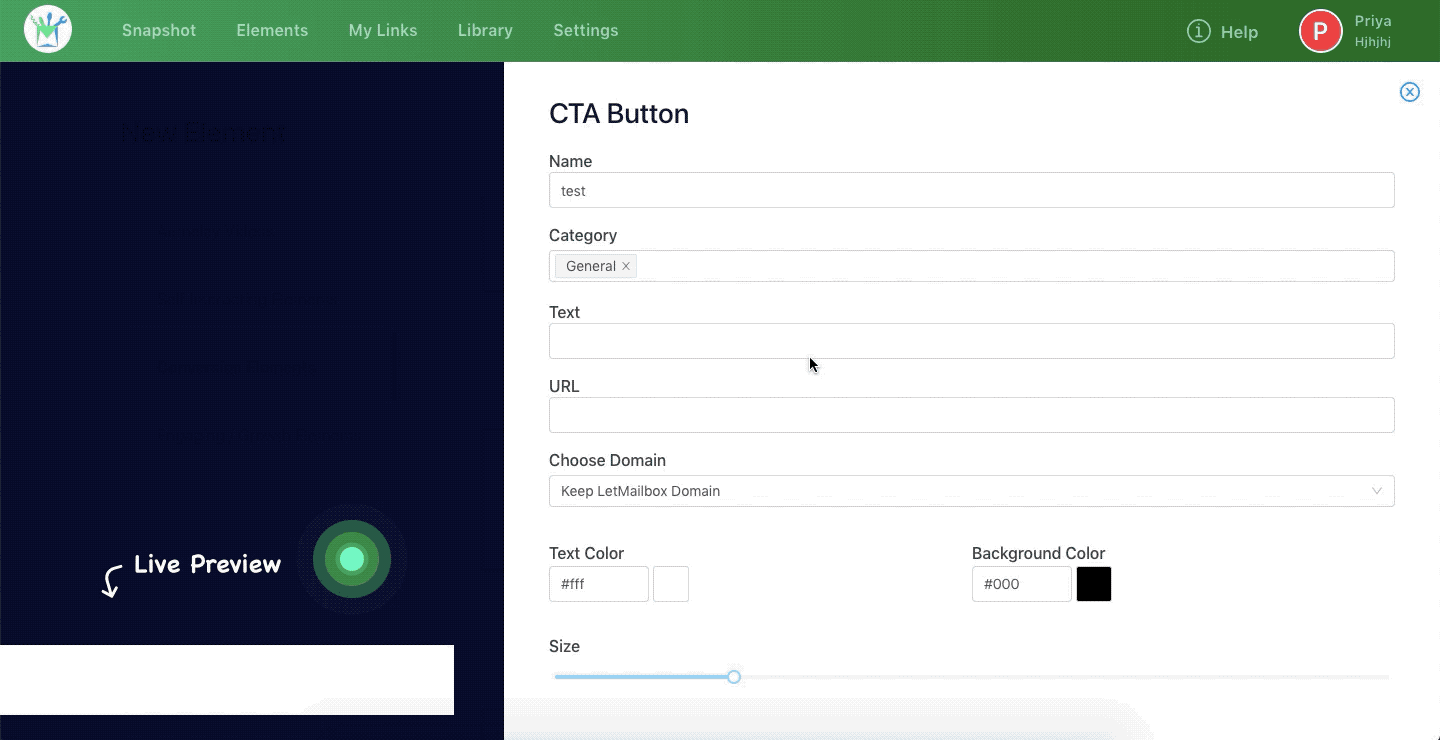Click the Priya profile avatar
Screen dimensions: 1440x740
pyautogui.click(x=1320, y=30)
